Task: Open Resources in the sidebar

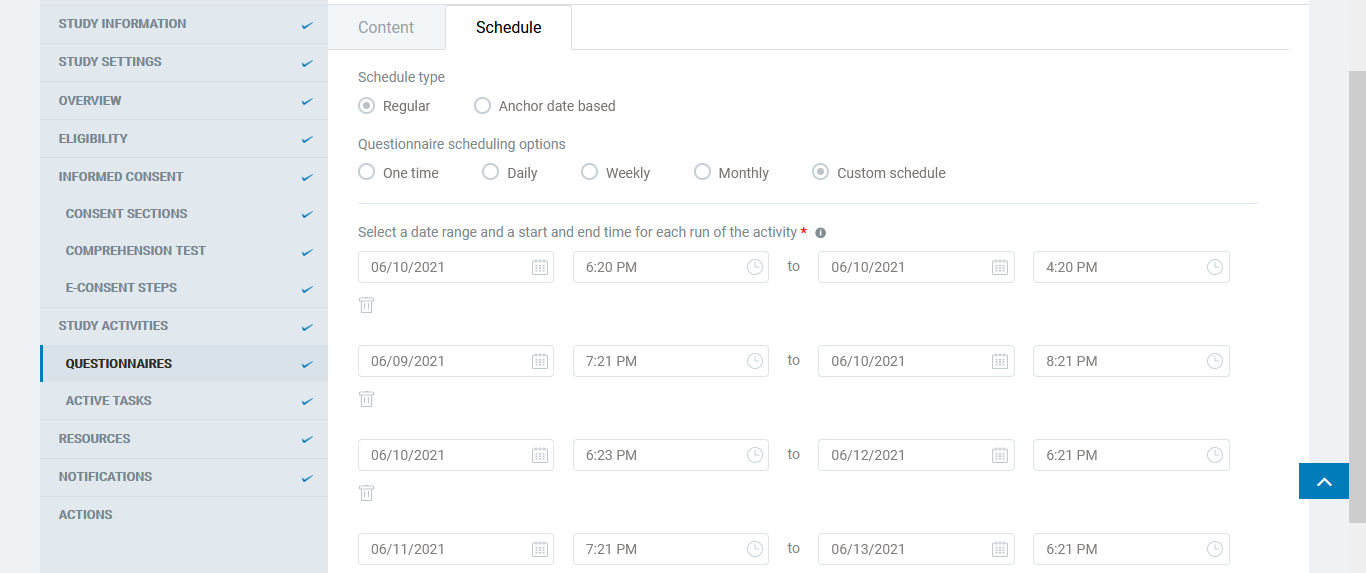Action: 184,439
